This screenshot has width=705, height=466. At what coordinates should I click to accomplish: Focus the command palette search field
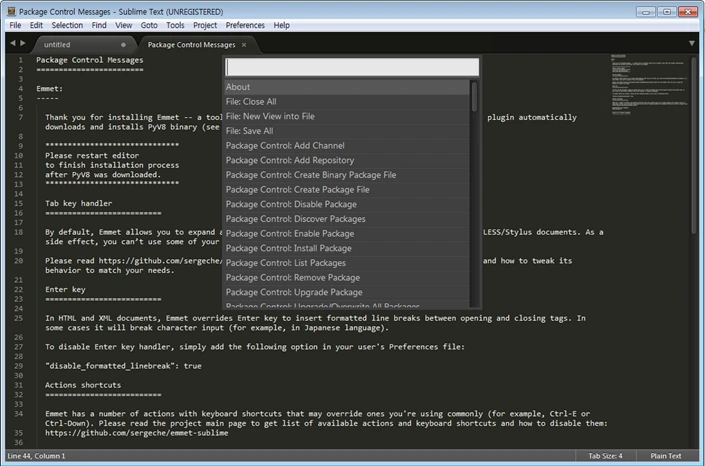pyautogui.click(x=352, y=67)
